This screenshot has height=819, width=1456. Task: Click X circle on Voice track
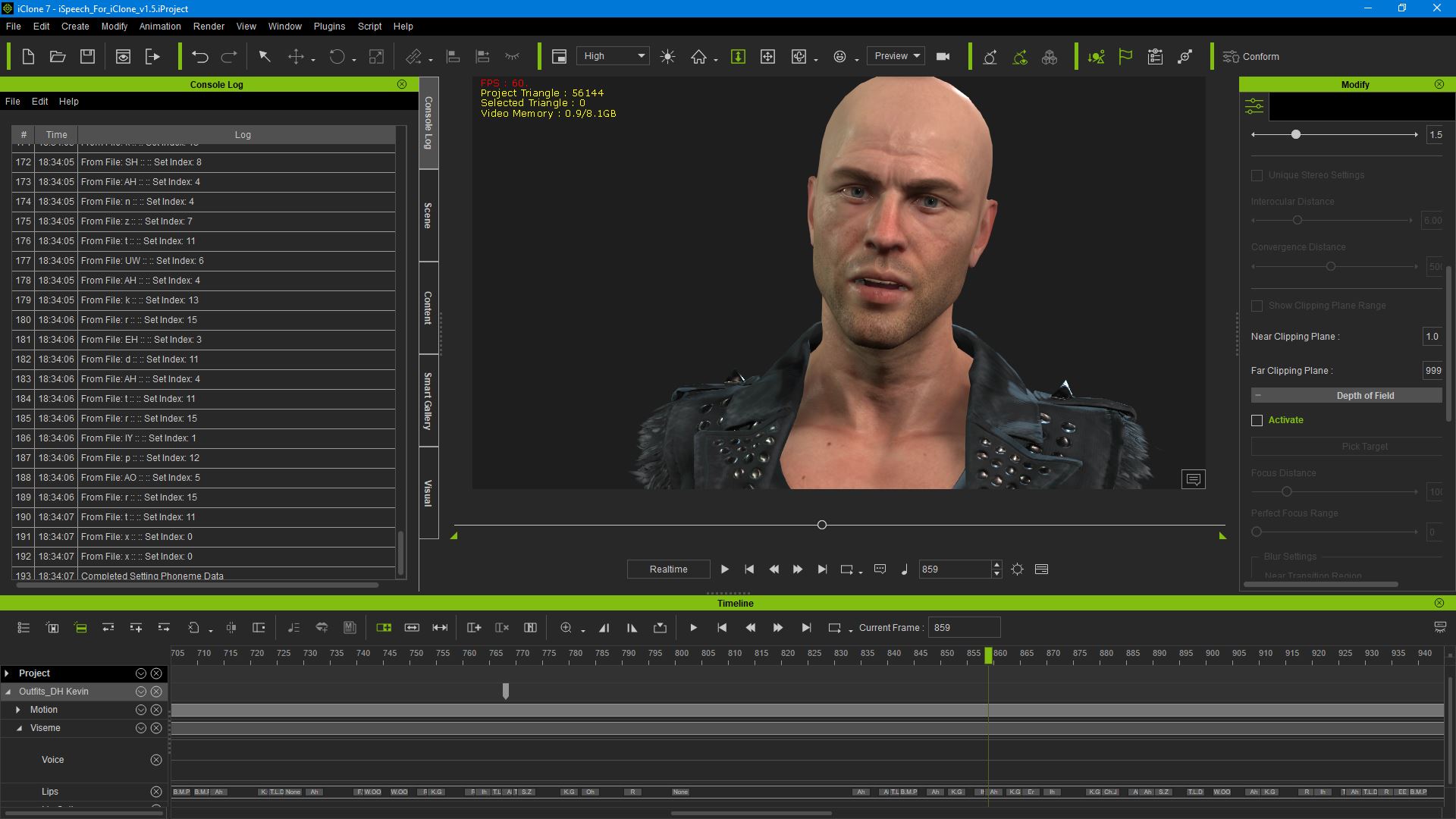(156, 760)
